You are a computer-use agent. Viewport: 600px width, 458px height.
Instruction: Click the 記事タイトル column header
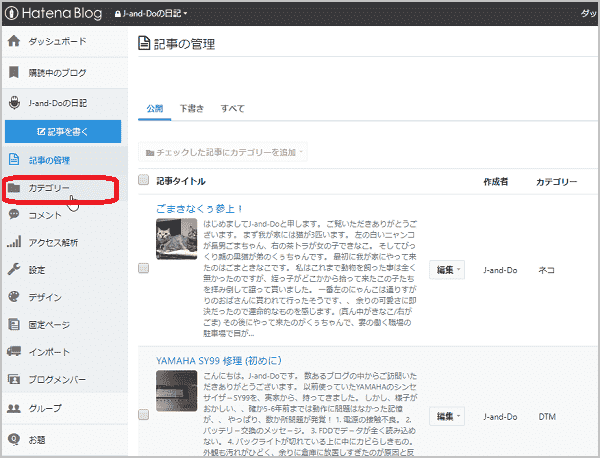point(181,181)
